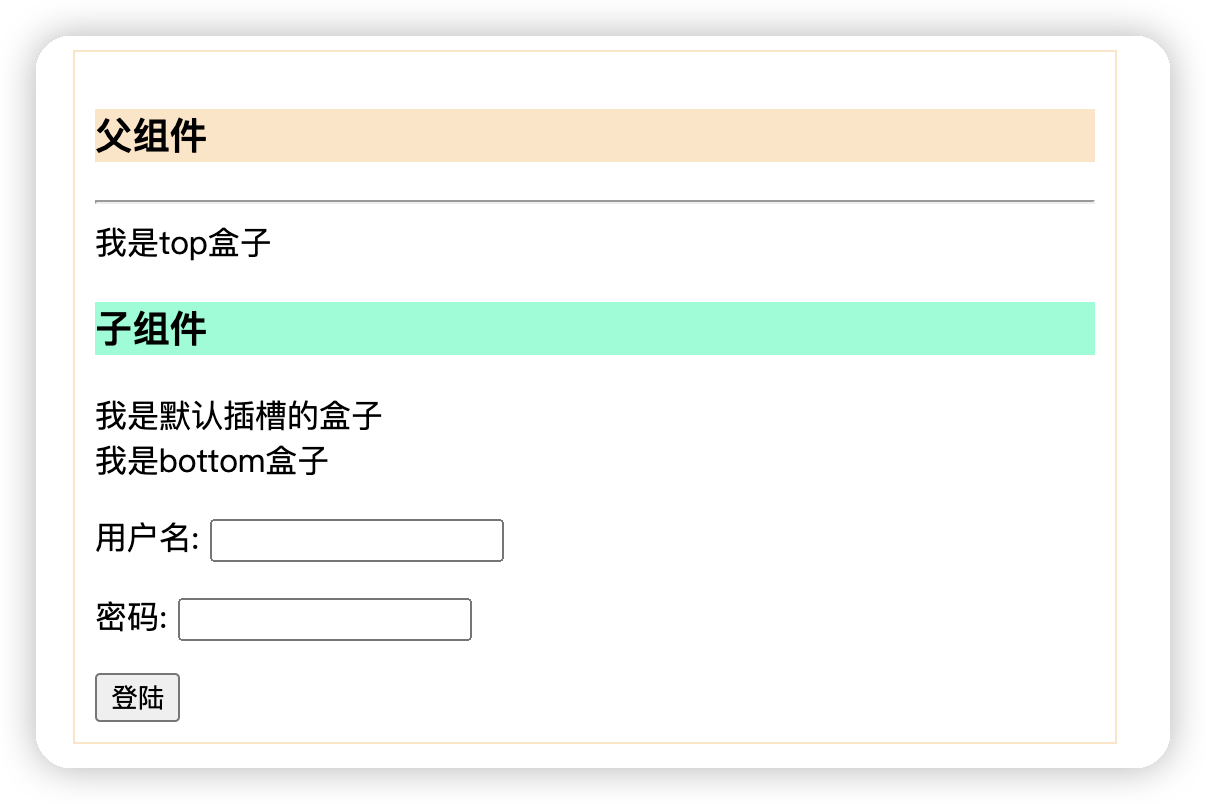Select the text 我是默认插槽的盒子
This screenshot has width=1206, height=804.
(238, 415)
